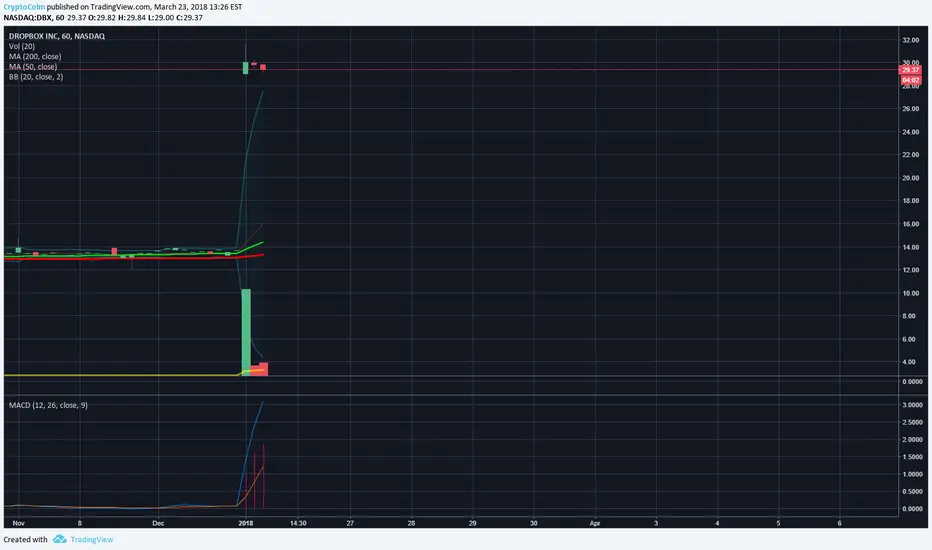Click the 2.5000 MACD axis label
Screen dimensions: 932x550
coord(912,422)
